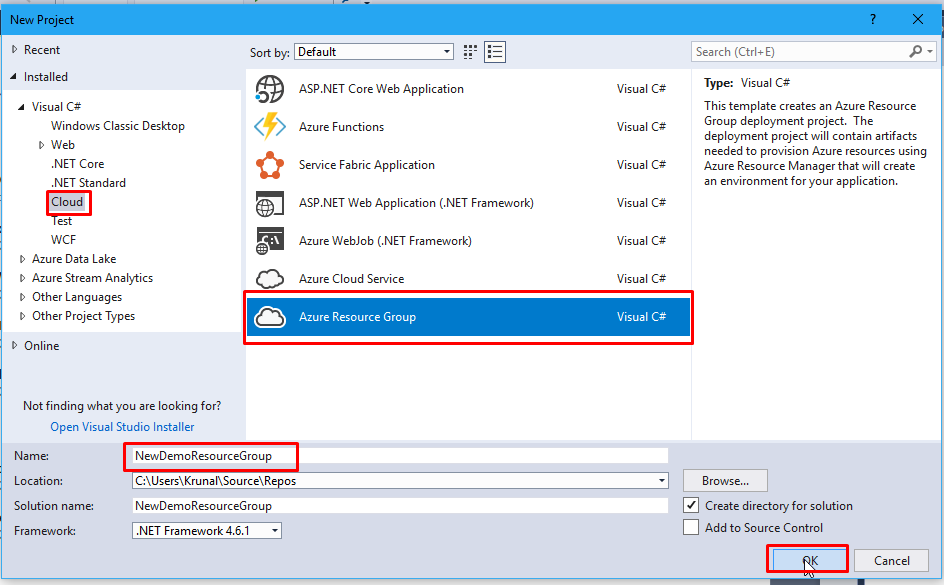Select Azure Cloud Service template name
Image resolution: width=944 pixels, height=585 pixels.
352,279
